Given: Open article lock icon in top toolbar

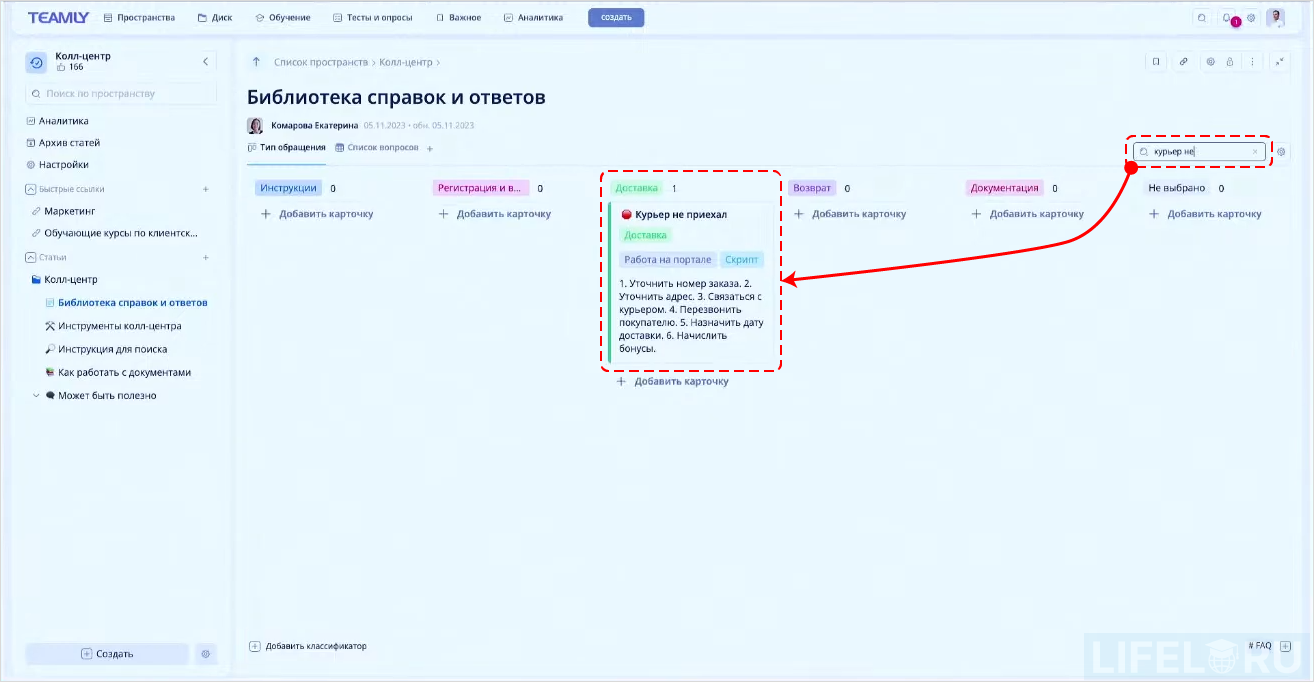Looking at the screenshot, I should pos(1232,62).
